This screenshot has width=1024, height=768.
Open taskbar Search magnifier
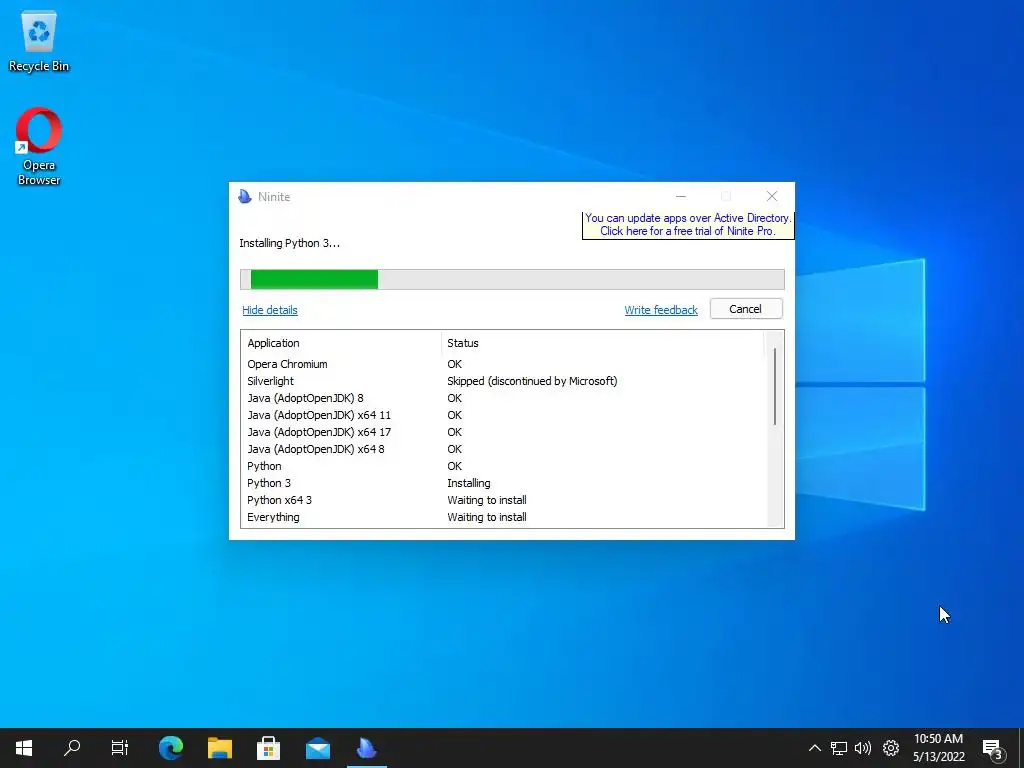(x=72, y=748)
